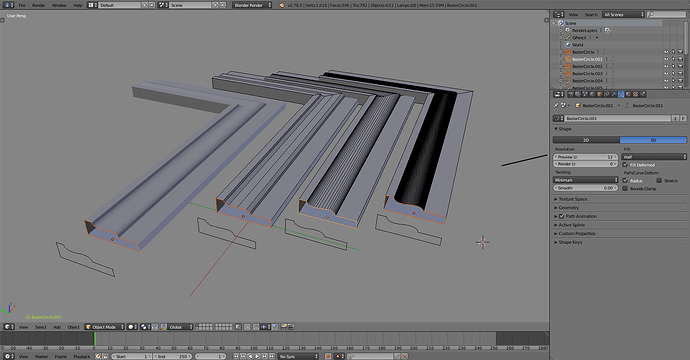This screenshot has height=360, width=690.
Task: Open the Render Layers properties tab icon
Action: pyautogui.click(x=578, y=94)
